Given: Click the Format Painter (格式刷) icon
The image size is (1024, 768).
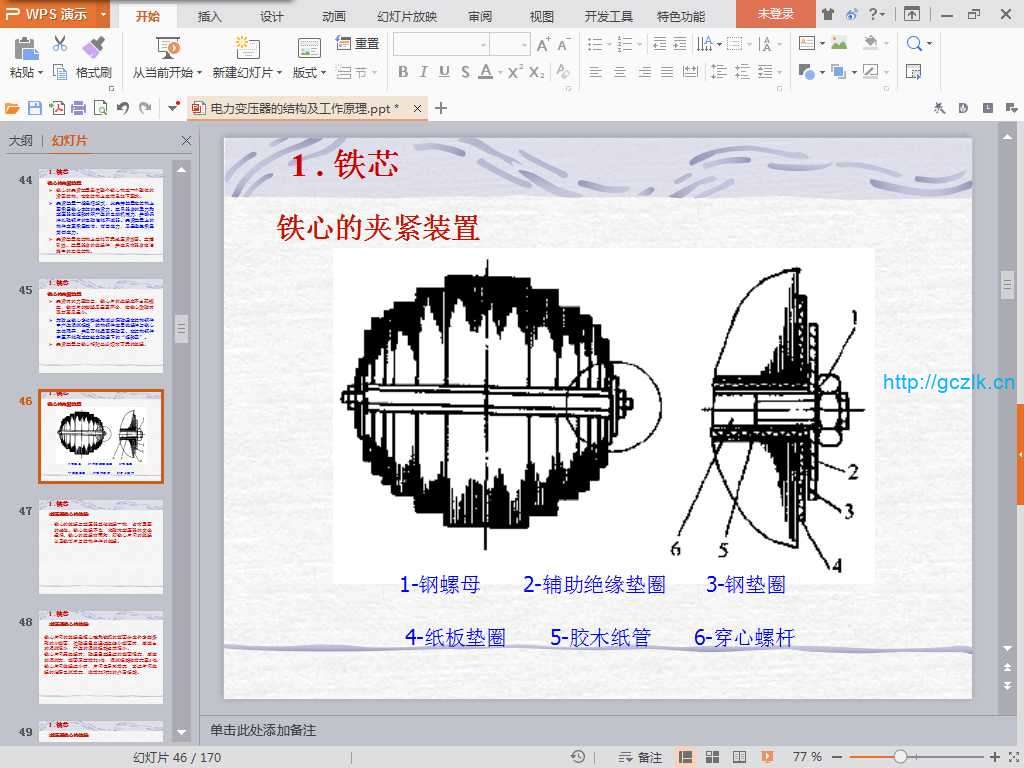Looking at the screenshot, I should click(93, 48).
